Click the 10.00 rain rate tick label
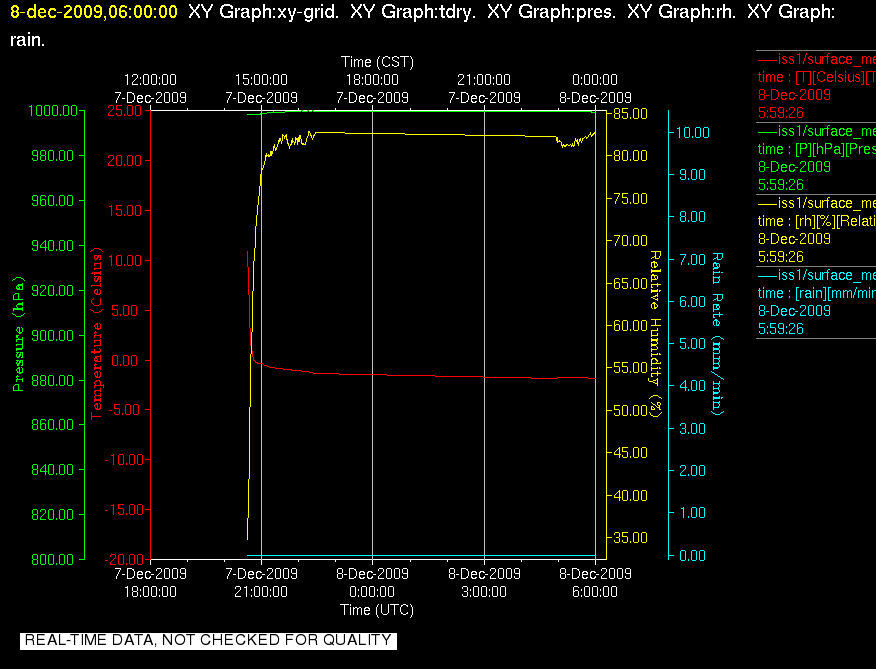Screen dimensions: 876x669 pyautogui.click(x=693, y=132)
